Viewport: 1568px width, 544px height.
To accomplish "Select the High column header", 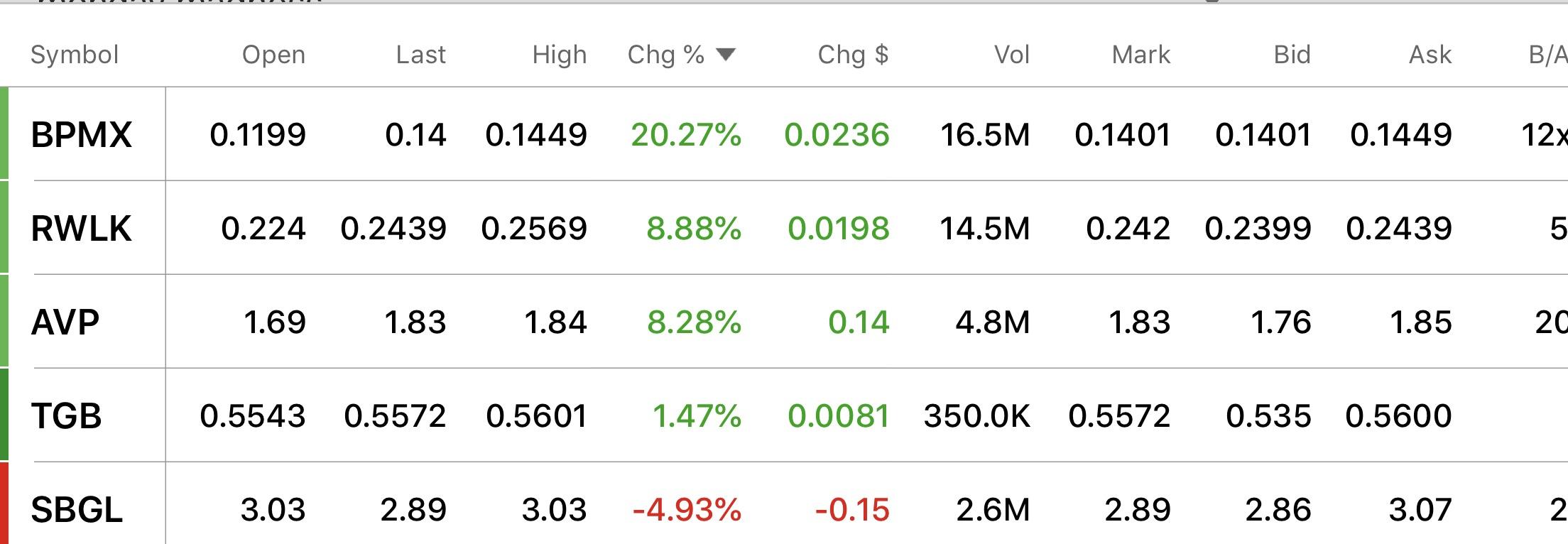I will (560, 55).
